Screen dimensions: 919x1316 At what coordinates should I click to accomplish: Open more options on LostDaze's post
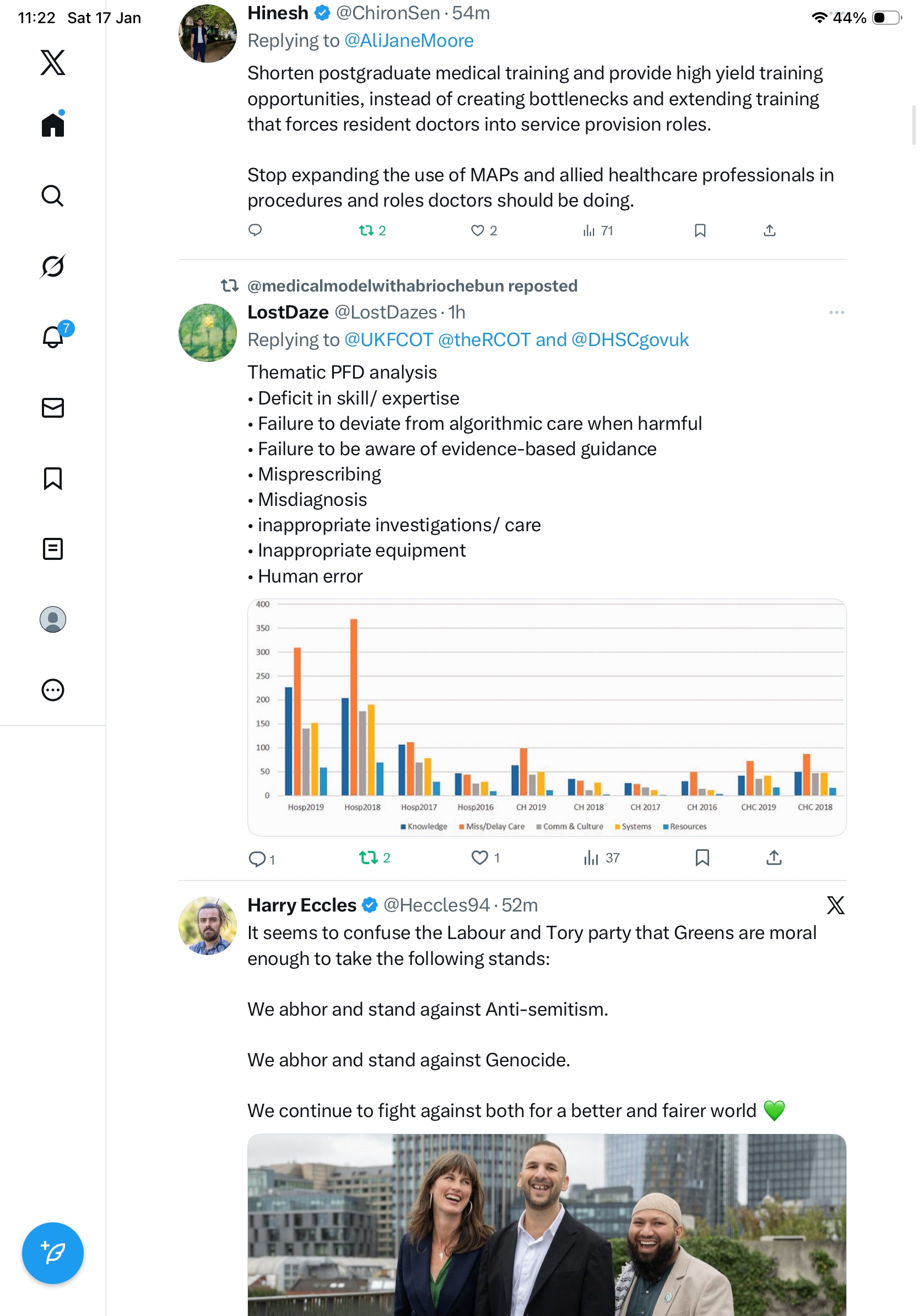836,312
